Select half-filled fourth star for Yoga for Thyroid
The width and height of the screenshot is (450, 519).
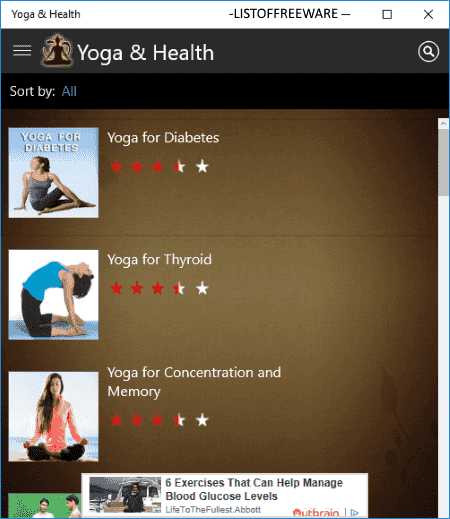tap(179, 288)
